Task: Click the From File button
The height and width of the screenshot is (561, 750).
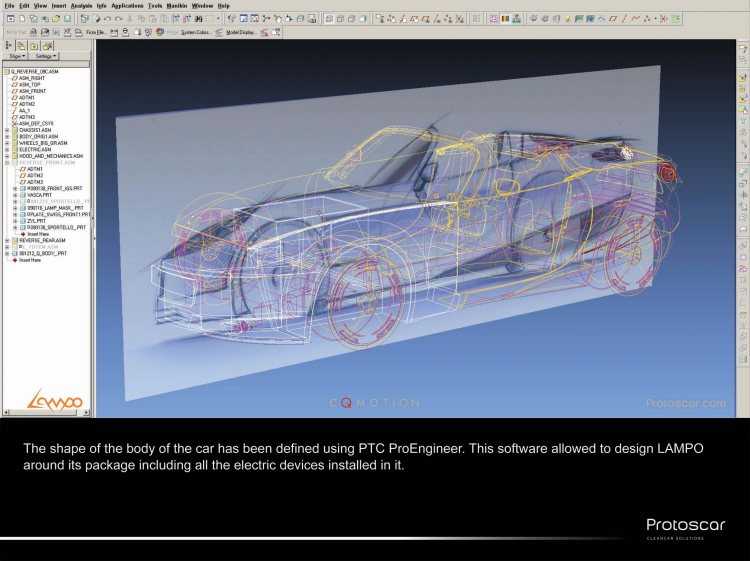Action: click(x=97, y=32)
